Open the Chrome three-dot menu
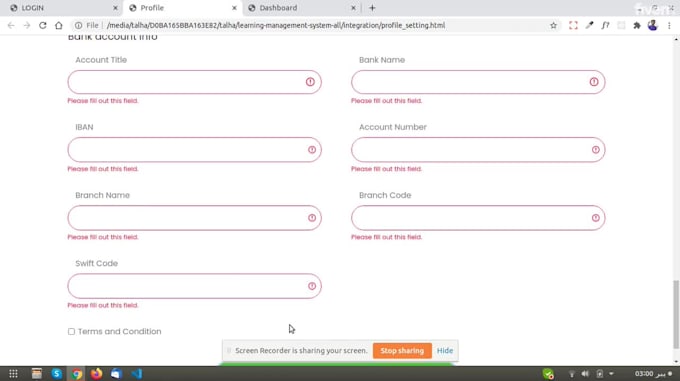Image resolution: width=680 pixels, height=381 pixels. pyautogui.click(x=669, y=26)
